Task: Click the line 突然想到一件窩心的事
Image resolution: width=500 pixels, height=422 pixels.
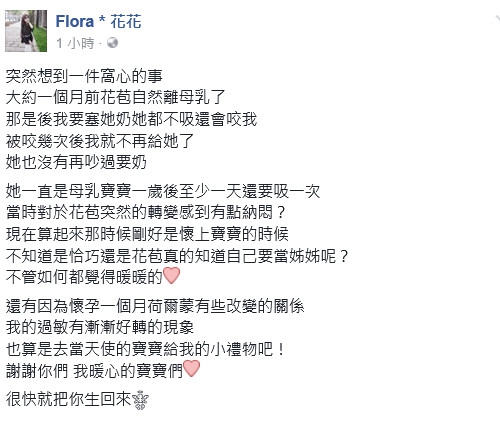Action: [84, 76]
